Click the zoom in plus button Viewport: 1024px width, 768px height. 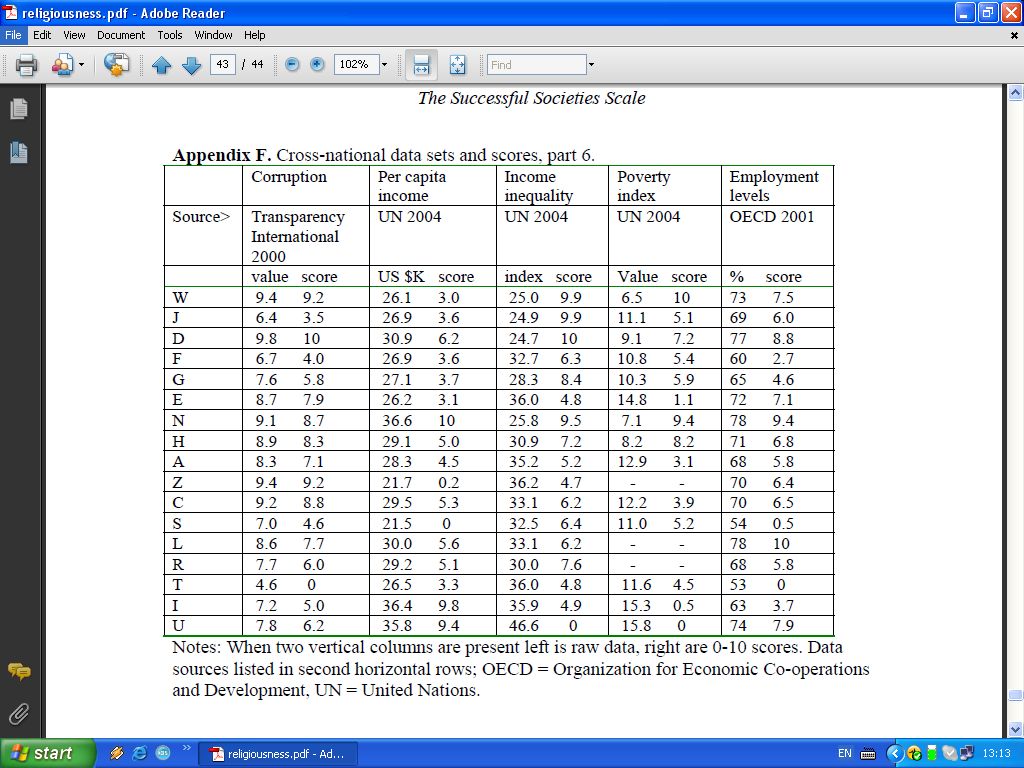317,65
